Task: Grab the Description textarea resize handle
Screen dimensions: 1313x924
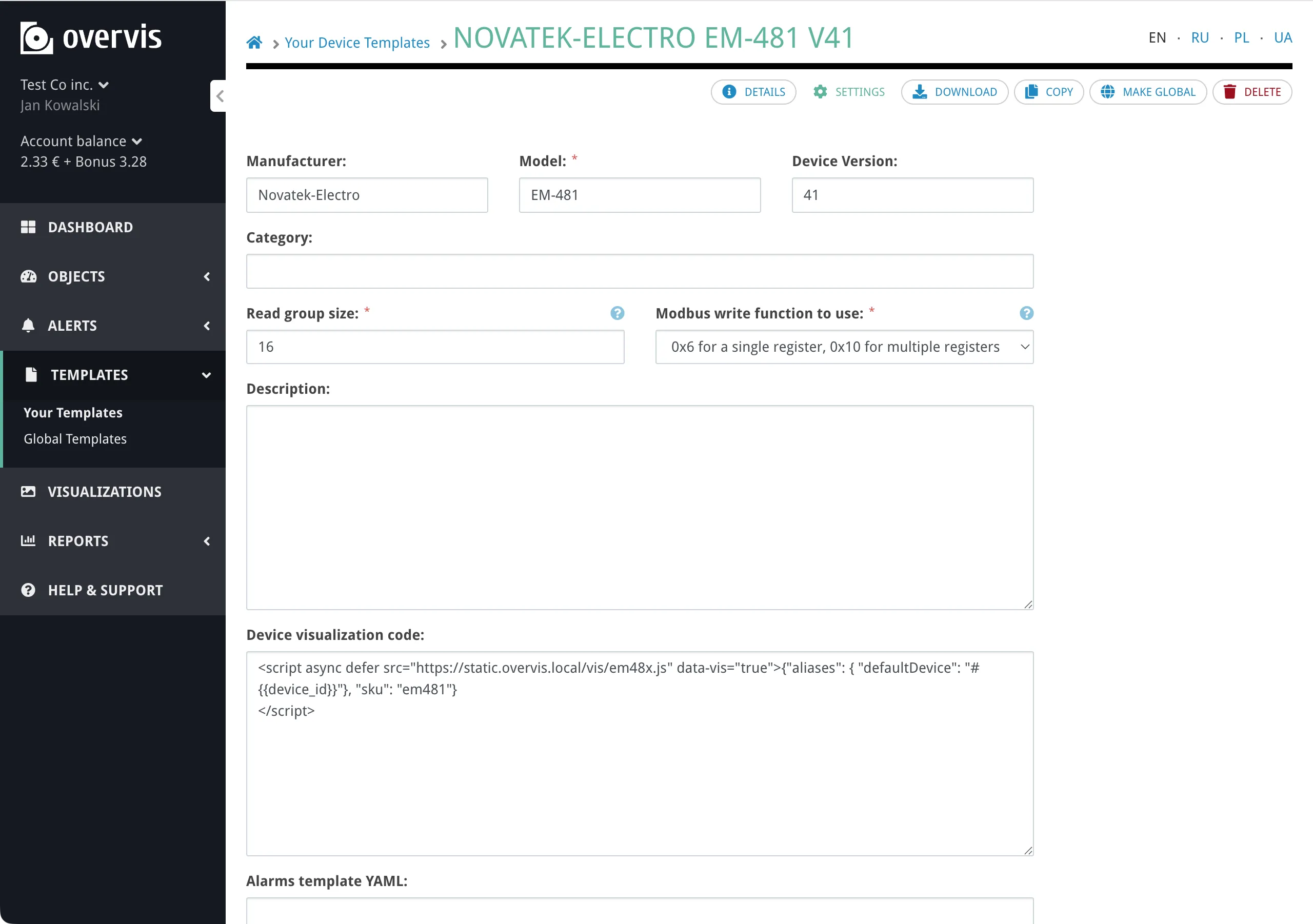Action: [x=1028, y=604]
